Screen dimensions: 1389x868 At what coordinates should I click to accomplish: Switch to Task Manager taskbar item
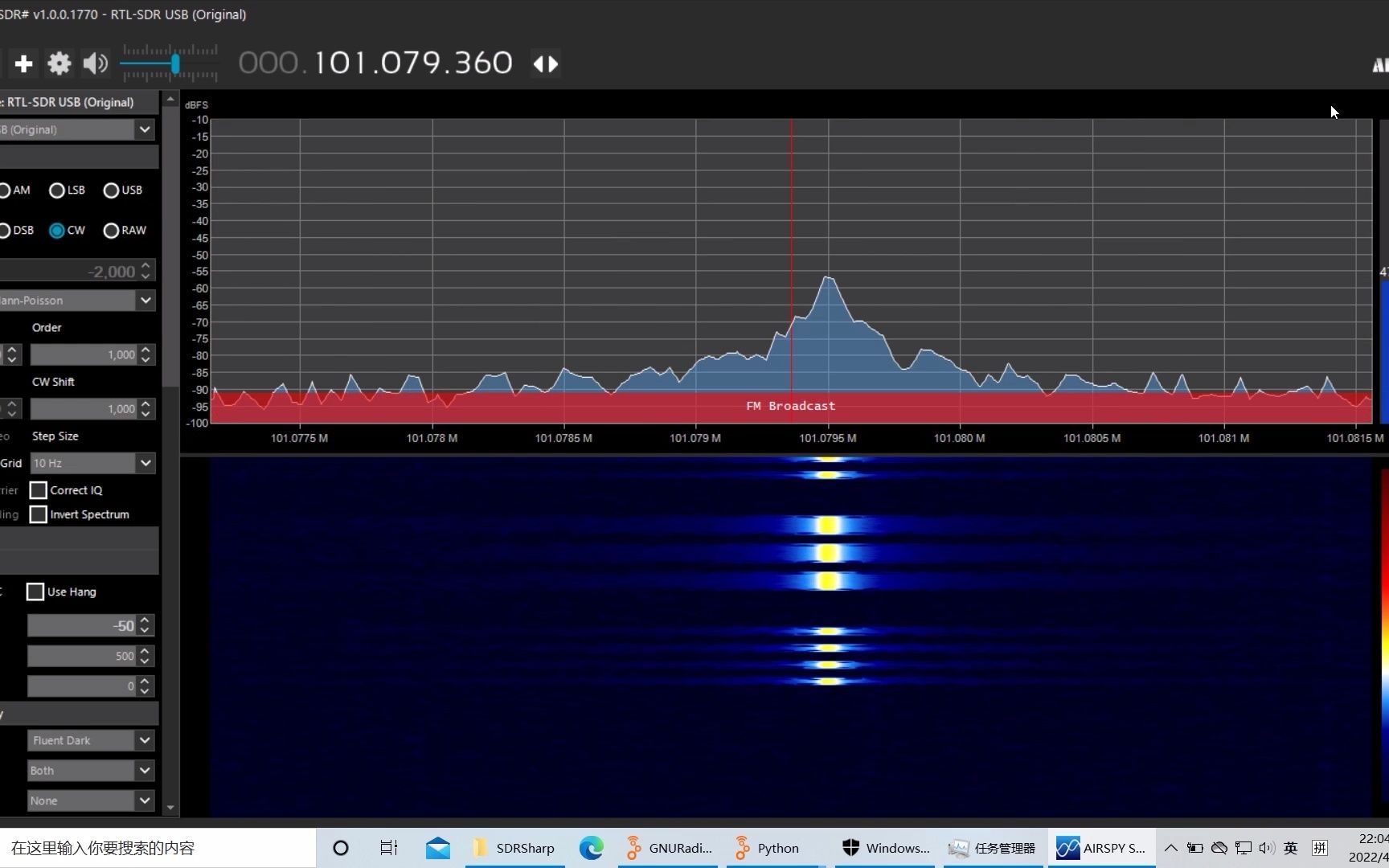(993, 848)
